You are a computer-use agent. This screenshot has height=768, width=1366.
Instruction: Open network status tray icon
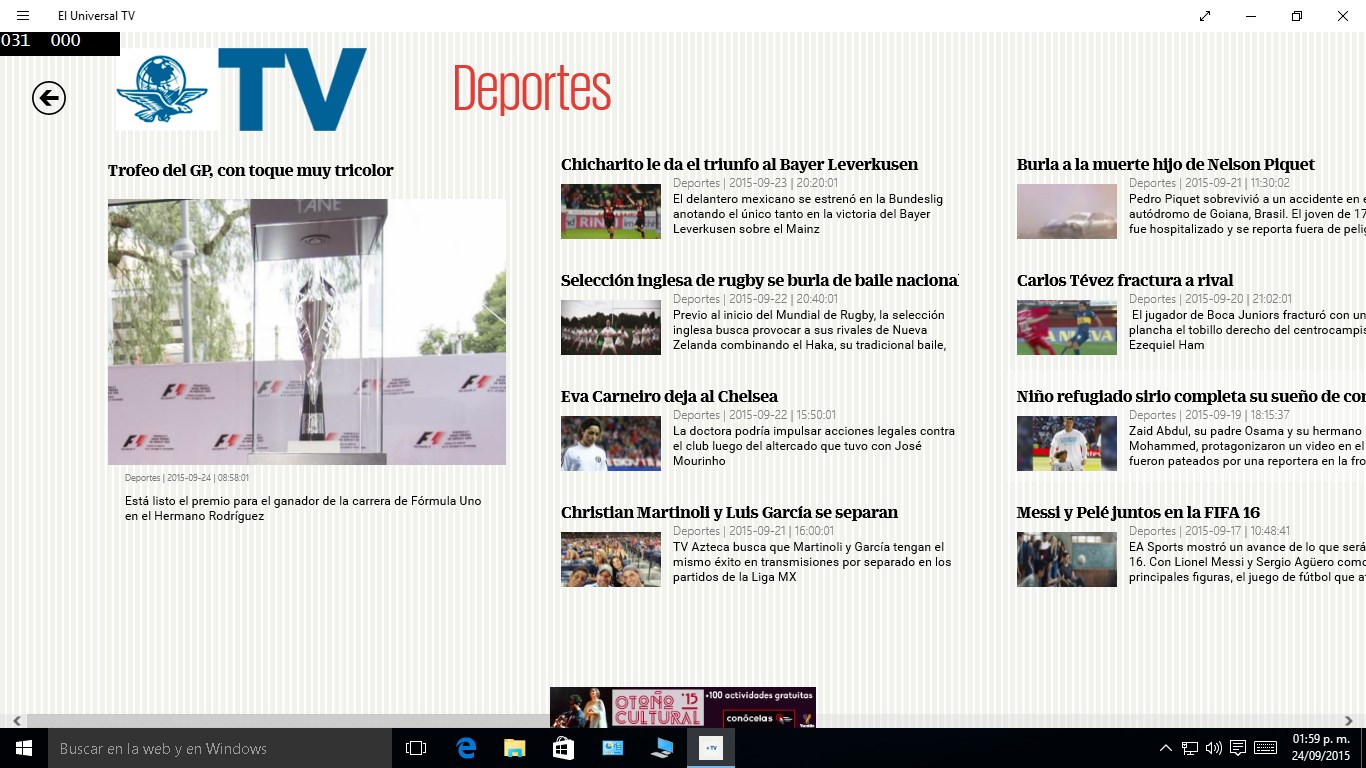(x=1190, y=748)
